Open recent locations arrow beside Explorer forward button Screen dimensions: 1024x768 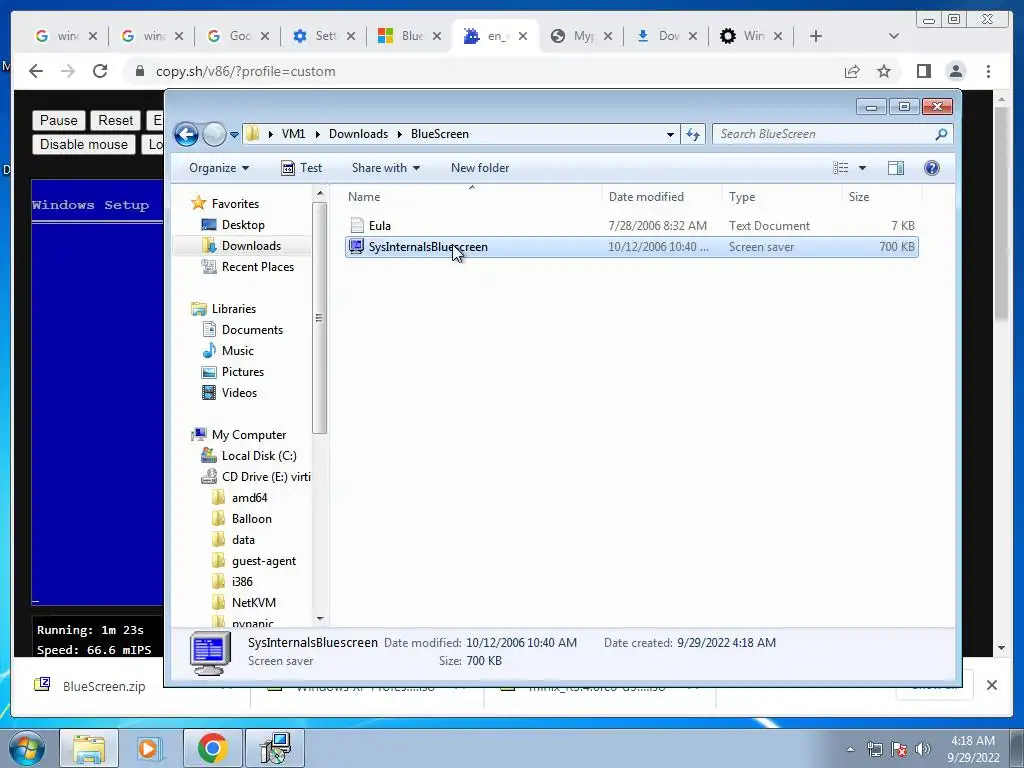[234, 135]
